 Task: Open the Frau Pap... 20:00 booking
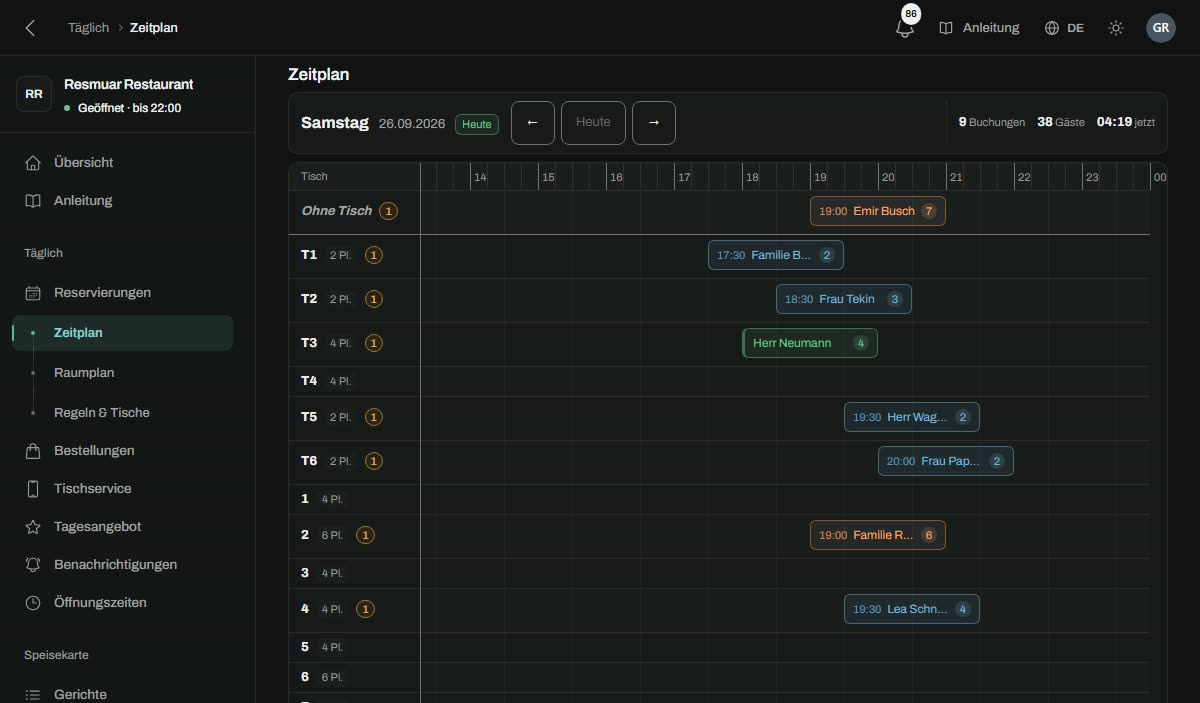pos(946,461)
